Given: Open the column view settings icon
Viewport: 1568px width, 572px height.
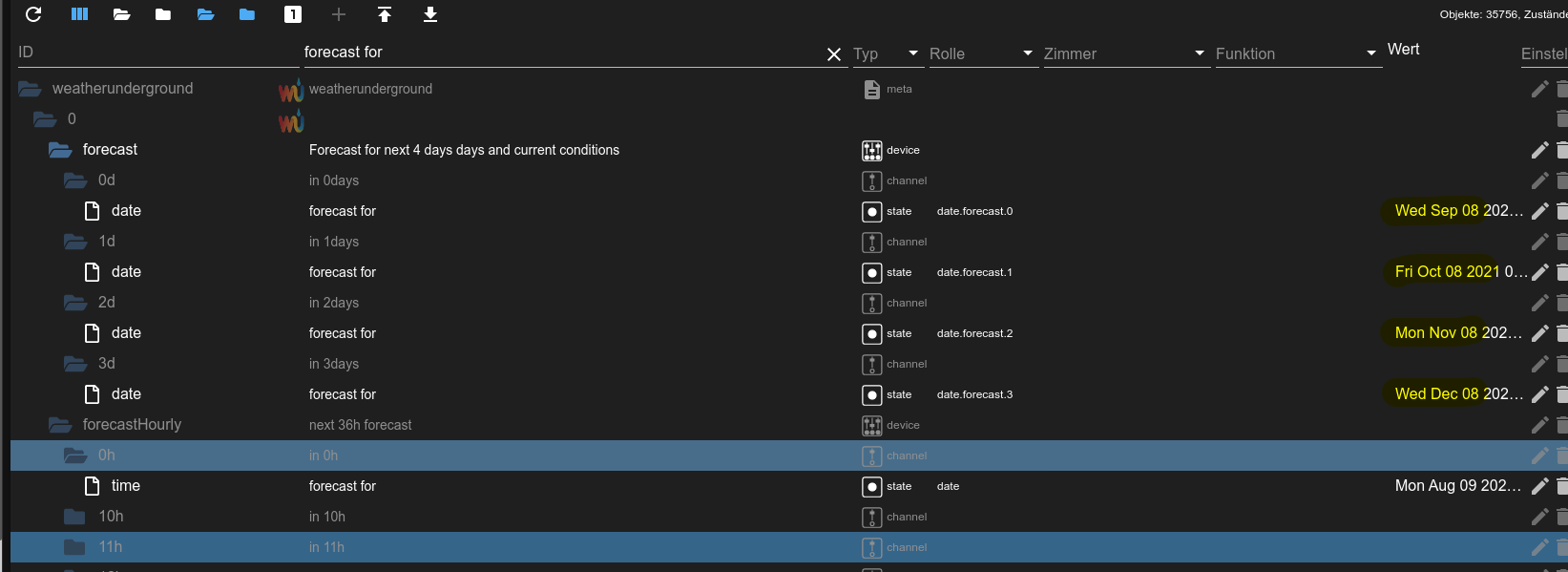Looking at the screenshot, I should (80, 14).
